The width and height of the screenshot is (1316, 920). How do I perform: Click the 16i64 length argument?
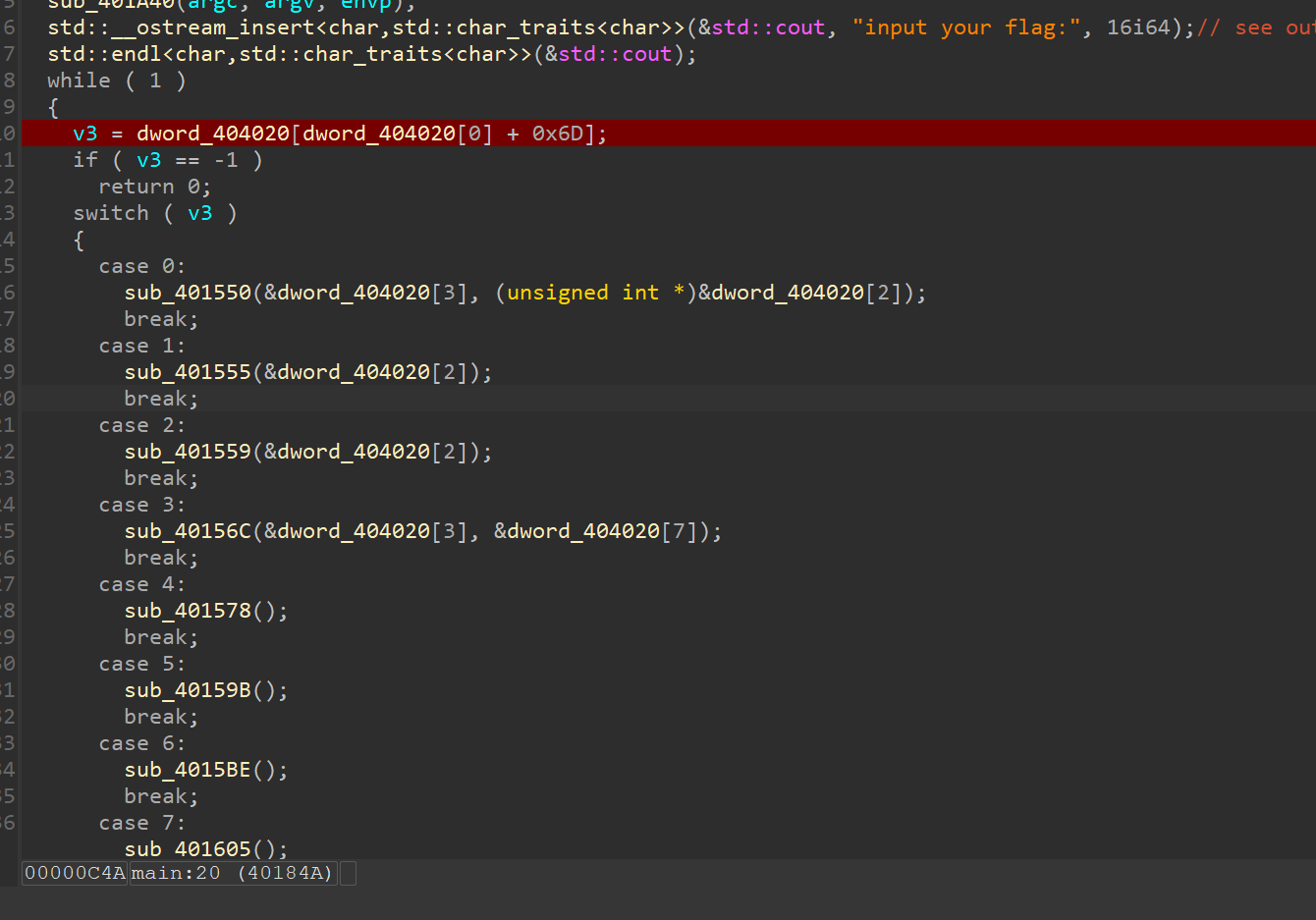[1138, 27]
